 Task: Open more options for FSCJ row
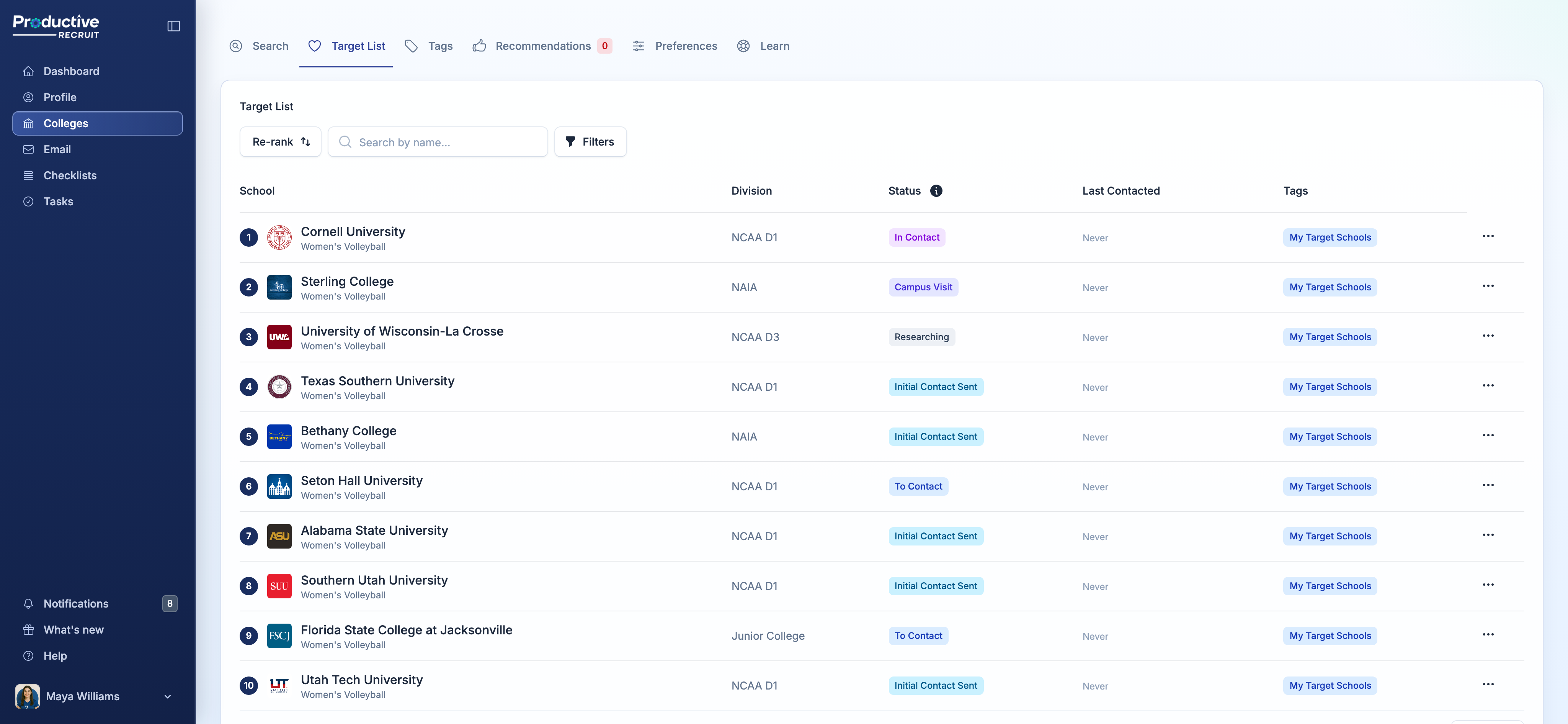(x=1488, y=634)
